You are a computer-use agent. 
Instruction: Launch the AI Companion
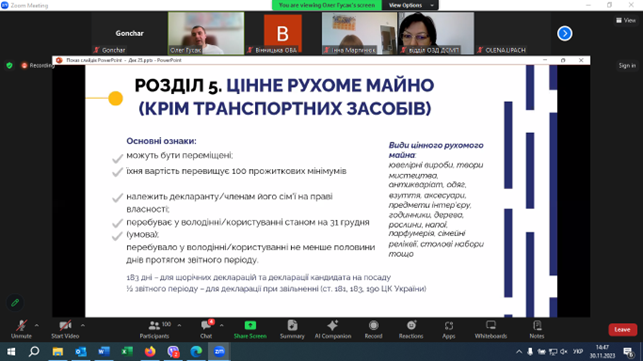point(333,329)
